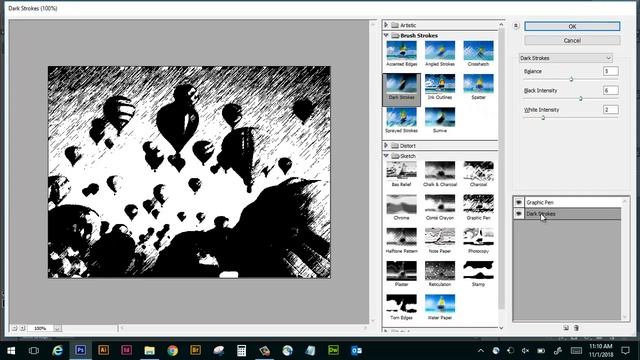Create a new effect layer
Image resolution: width=640 pixels, height=360 pixels.
click(566, 328)
